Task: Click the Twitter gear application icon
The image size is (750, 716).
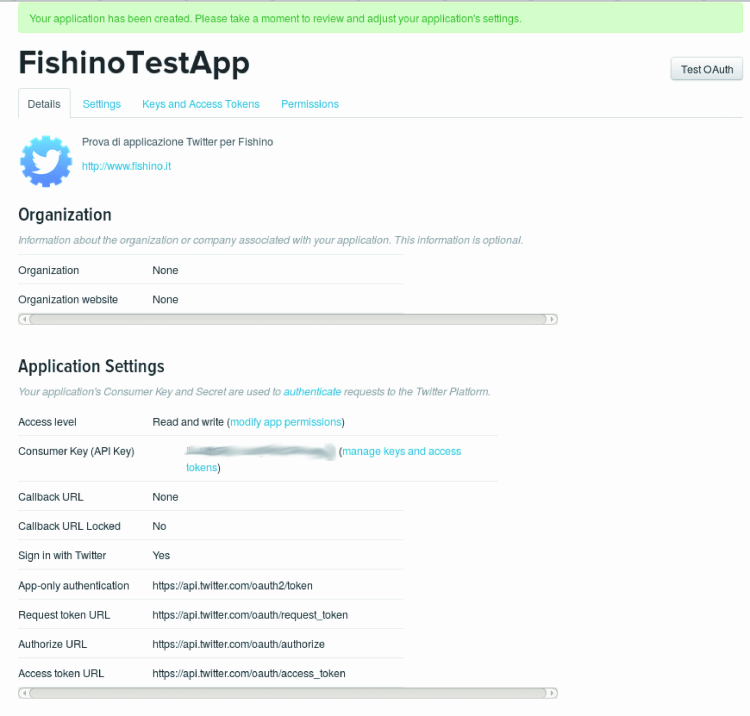Action: 46,161
